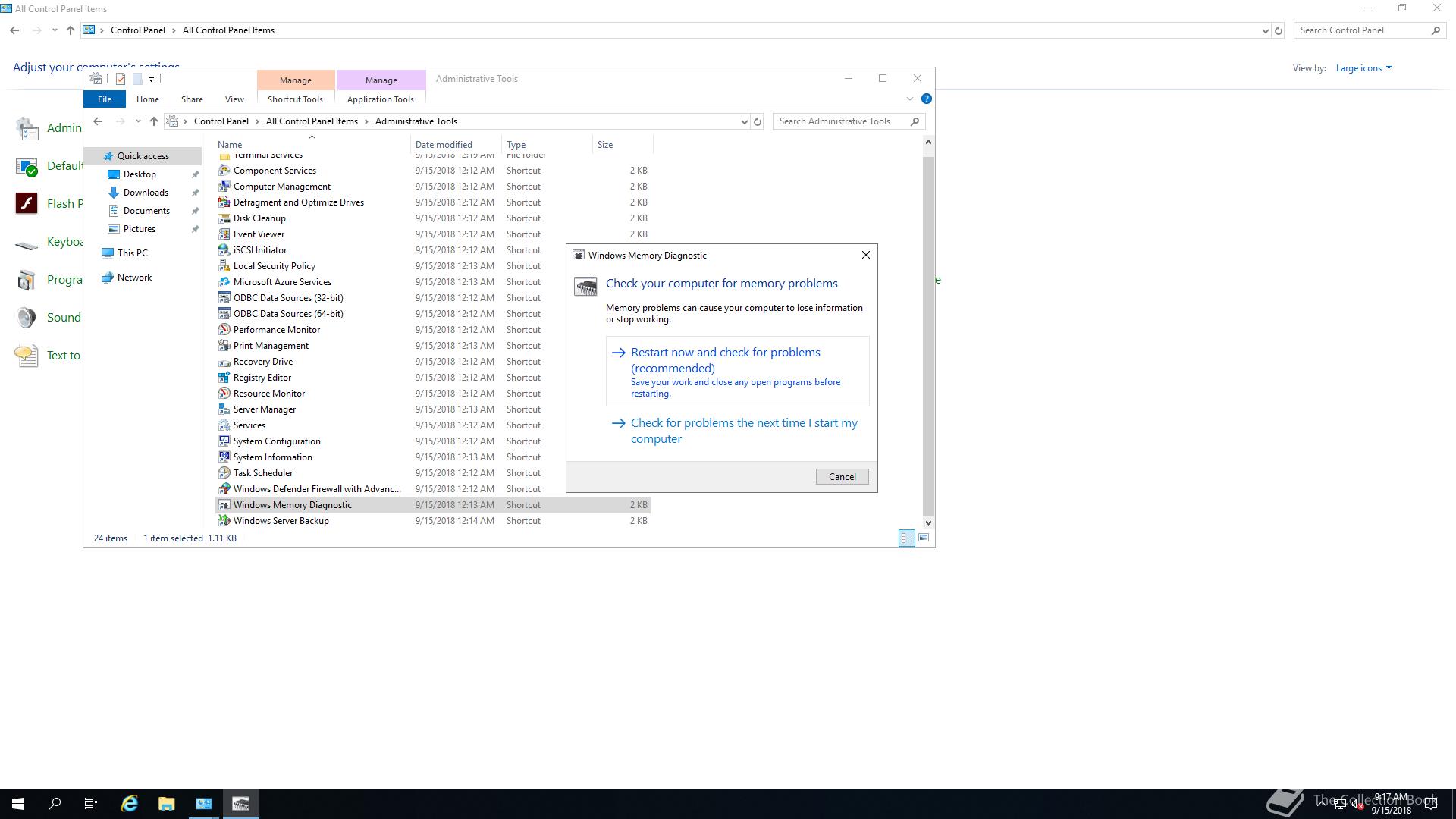The height and width of the screenshot is (819, 1456).
Task: Click the Properties quick access toolbar icon
Action: pos(121,79)
